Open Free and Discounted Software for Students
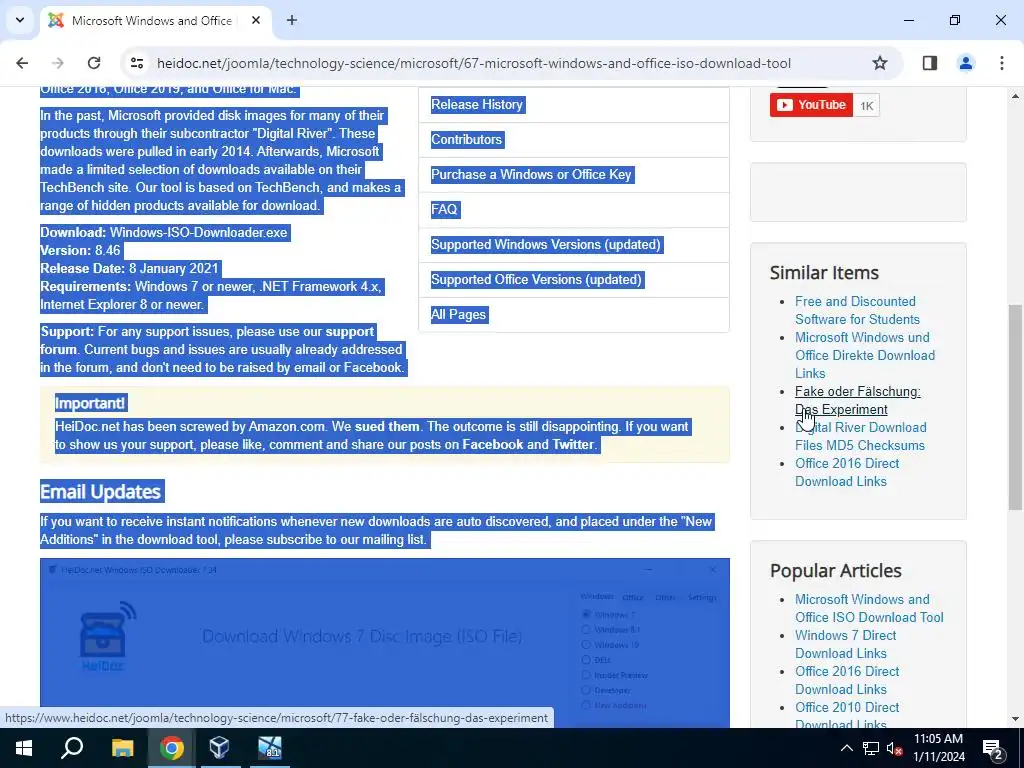The height and width of the screenshot is (768, 1024). [x=857, y=310]
